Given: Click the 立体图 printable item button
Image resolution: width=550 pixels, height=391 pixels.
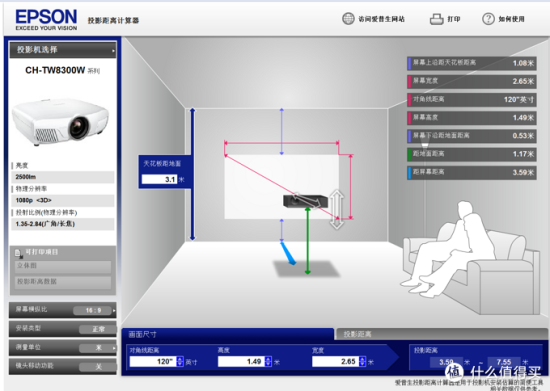Looking at the screenshot, I should tap(63, 266).
